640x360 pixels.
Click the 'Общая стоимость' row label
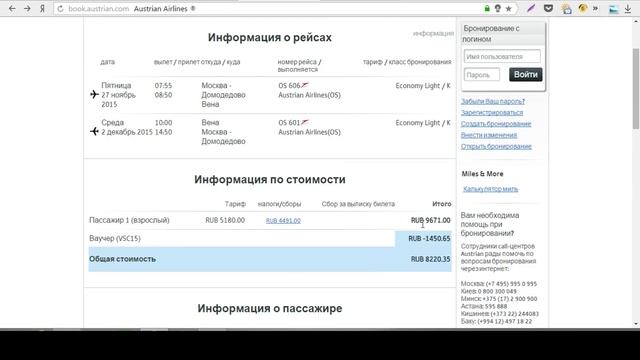pyautogui.click(x=122, y=259)
